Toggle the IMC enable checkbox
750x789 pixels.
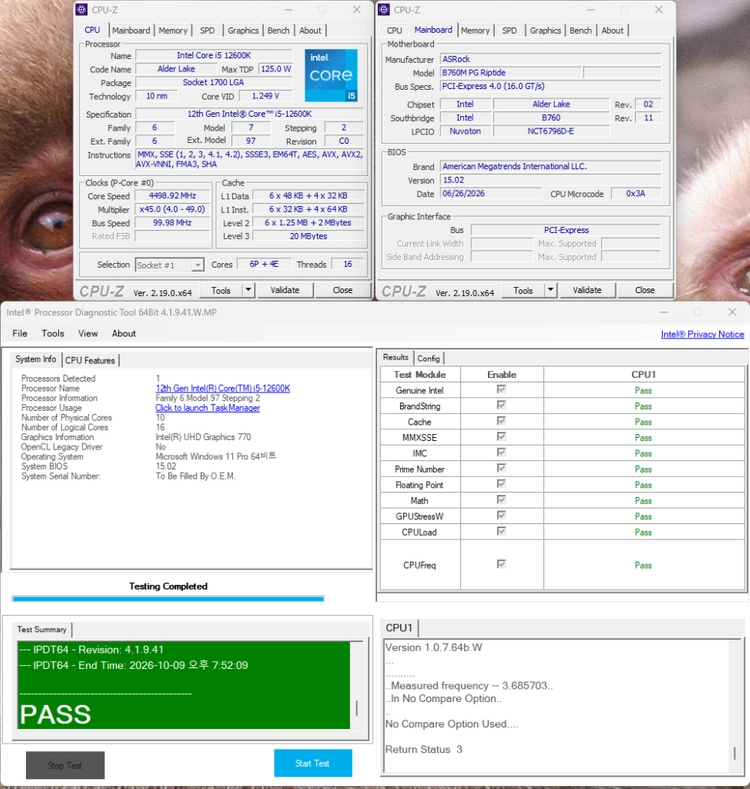point(501,452)
